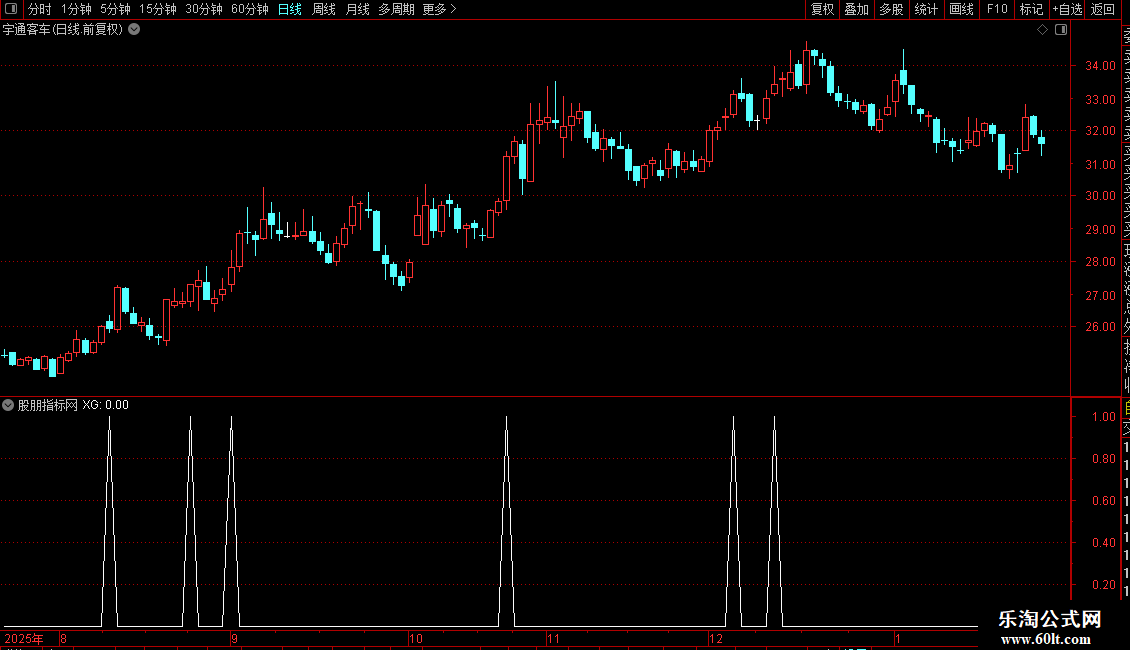Select the 30分钟 period tab

203,9
